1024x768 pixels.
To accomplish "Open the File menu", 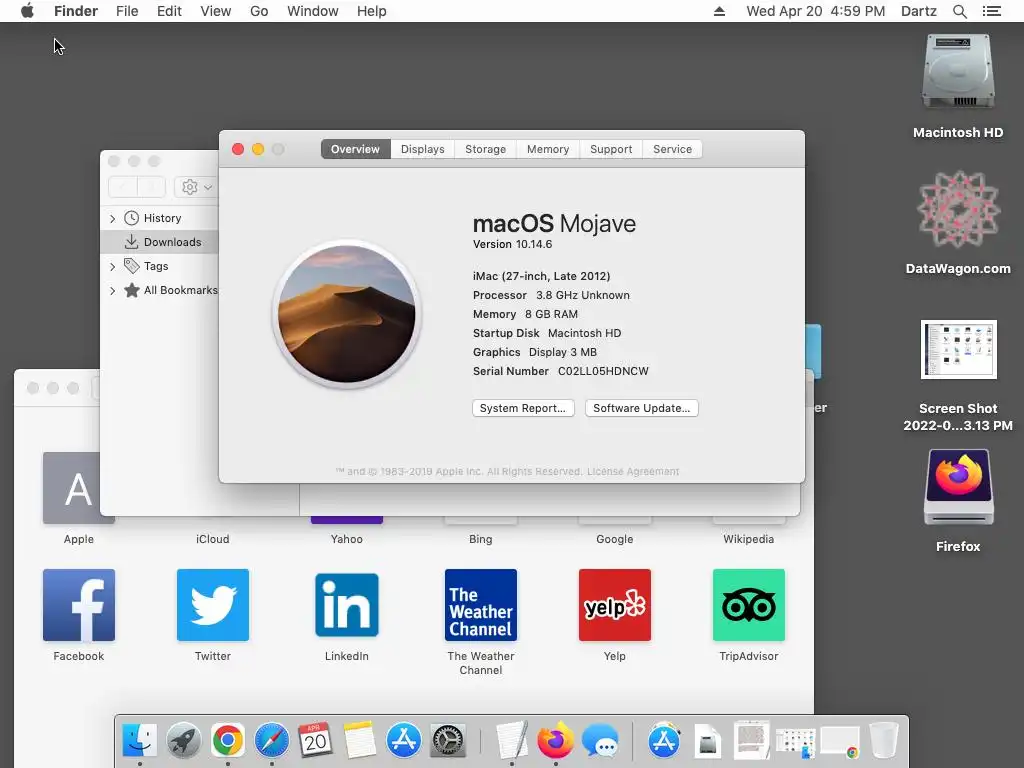I will tap(127, 11).
